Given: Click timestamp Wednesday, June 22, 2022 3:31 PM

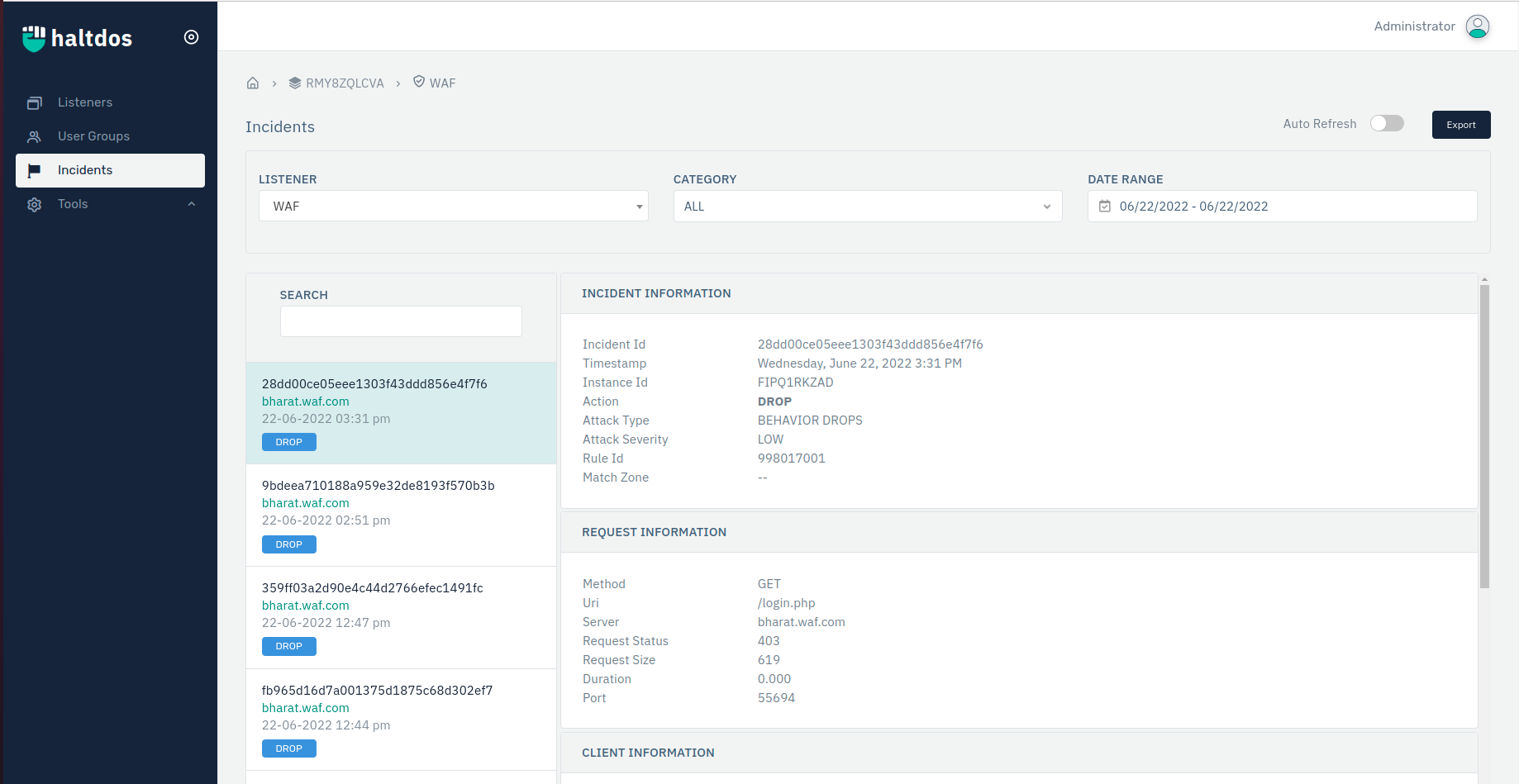Looking at the screenshot, I should coord(859,363).
